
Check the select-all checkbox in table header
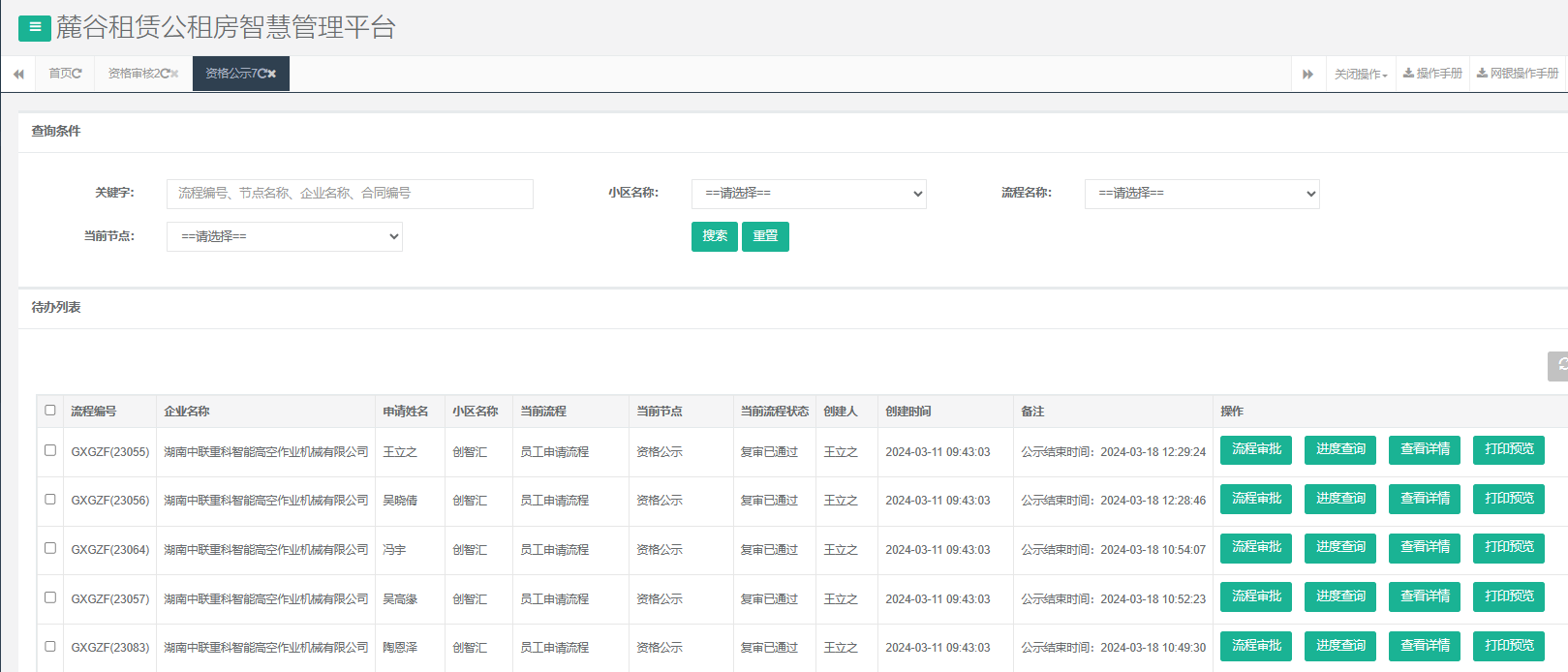click(x=50, y=411)
